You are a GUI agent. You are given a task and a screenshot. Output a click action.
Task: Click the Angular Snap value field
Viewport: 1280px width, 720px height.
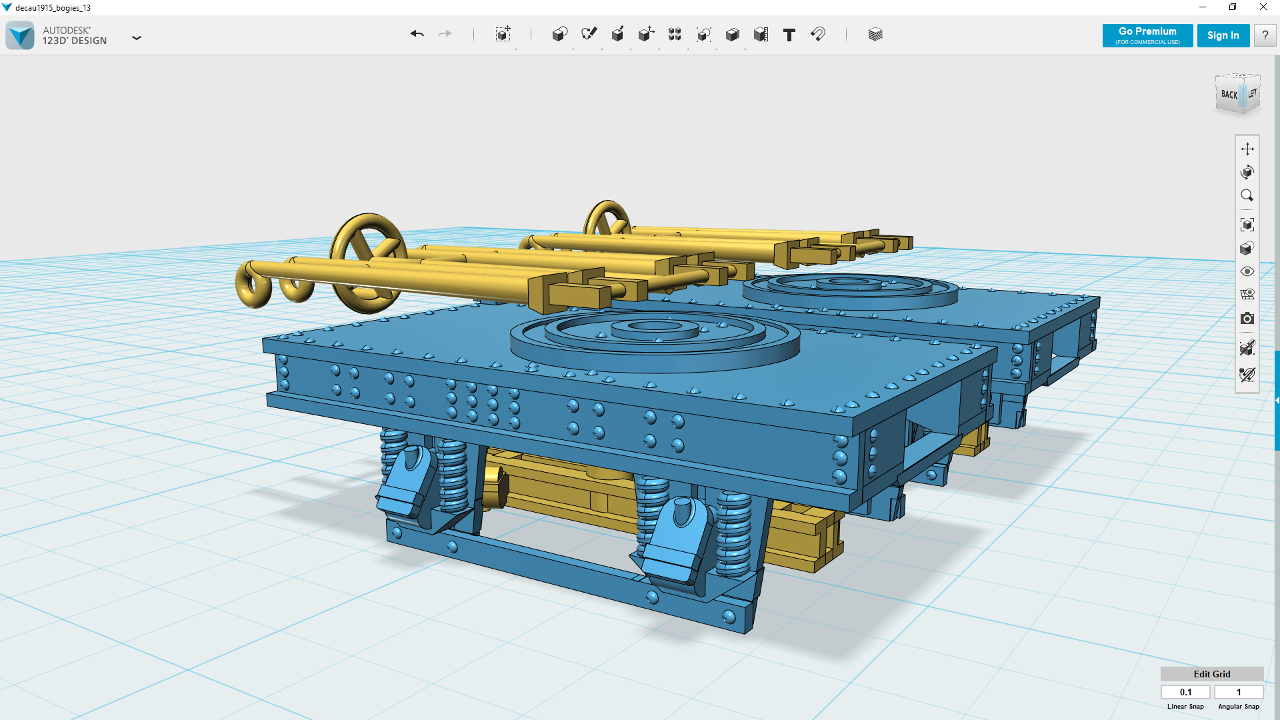1239,692
